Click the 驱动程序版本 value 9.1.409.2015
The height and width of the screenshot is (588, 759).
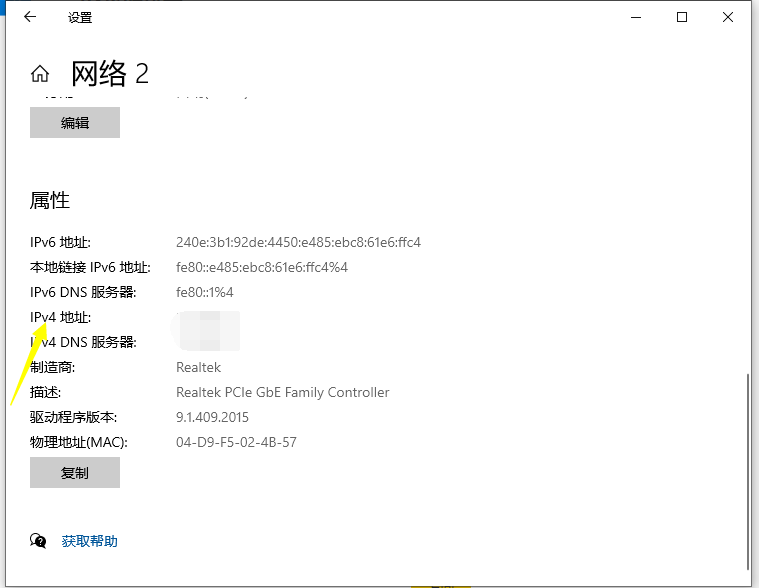212,417
